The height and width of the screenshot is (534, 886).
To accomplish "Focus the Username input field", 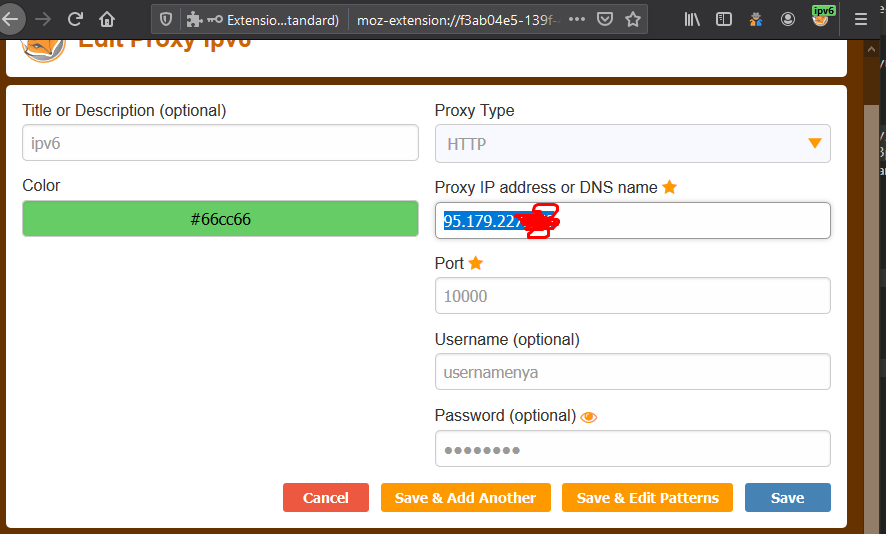I will (x=632, y=372).
